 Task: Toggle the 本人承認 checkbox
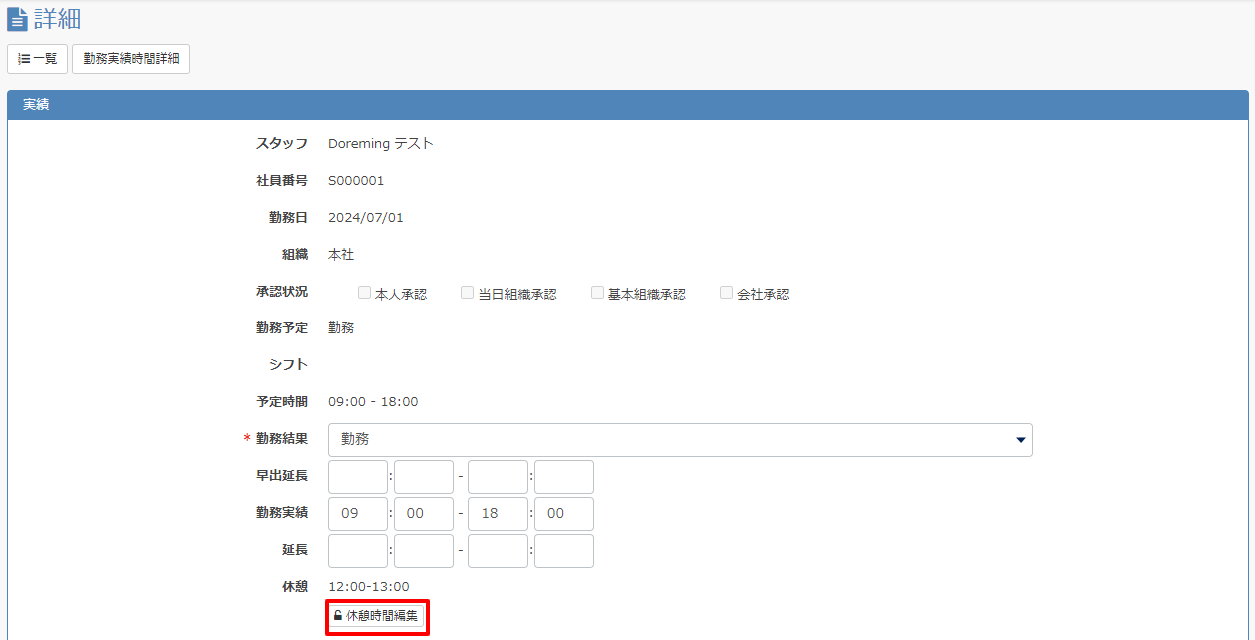pos(365,293)
